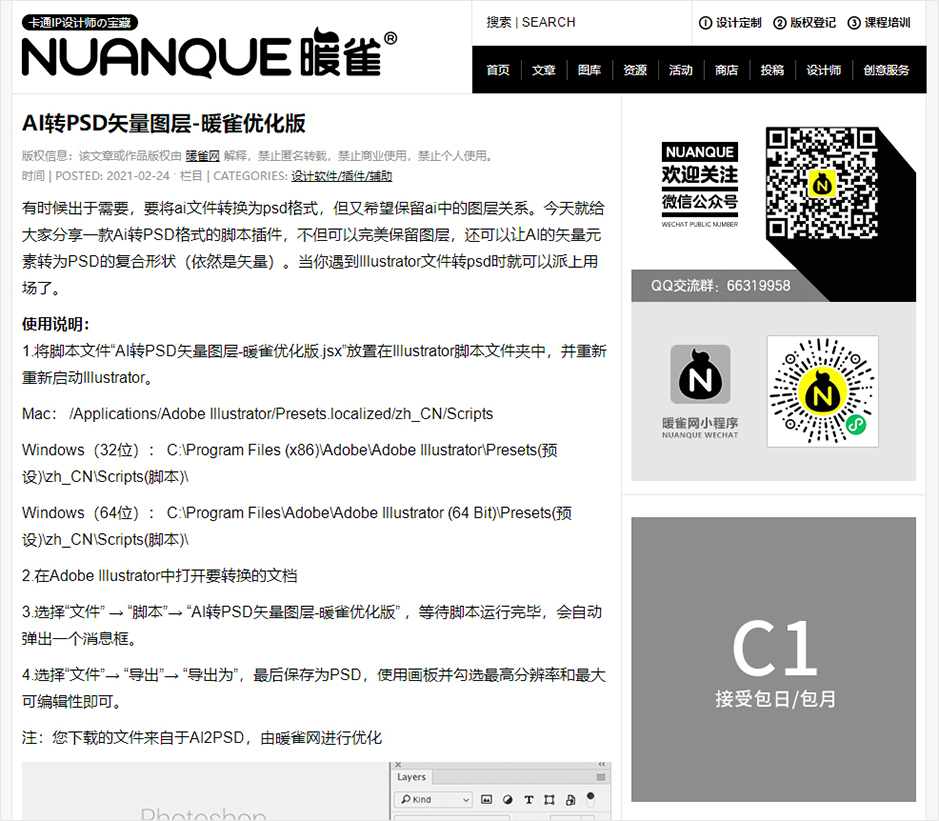Viewport: 939px width, 821px height.
Task: Open the 设计软件/插件/辅助 category link
Action: (341, 176)
